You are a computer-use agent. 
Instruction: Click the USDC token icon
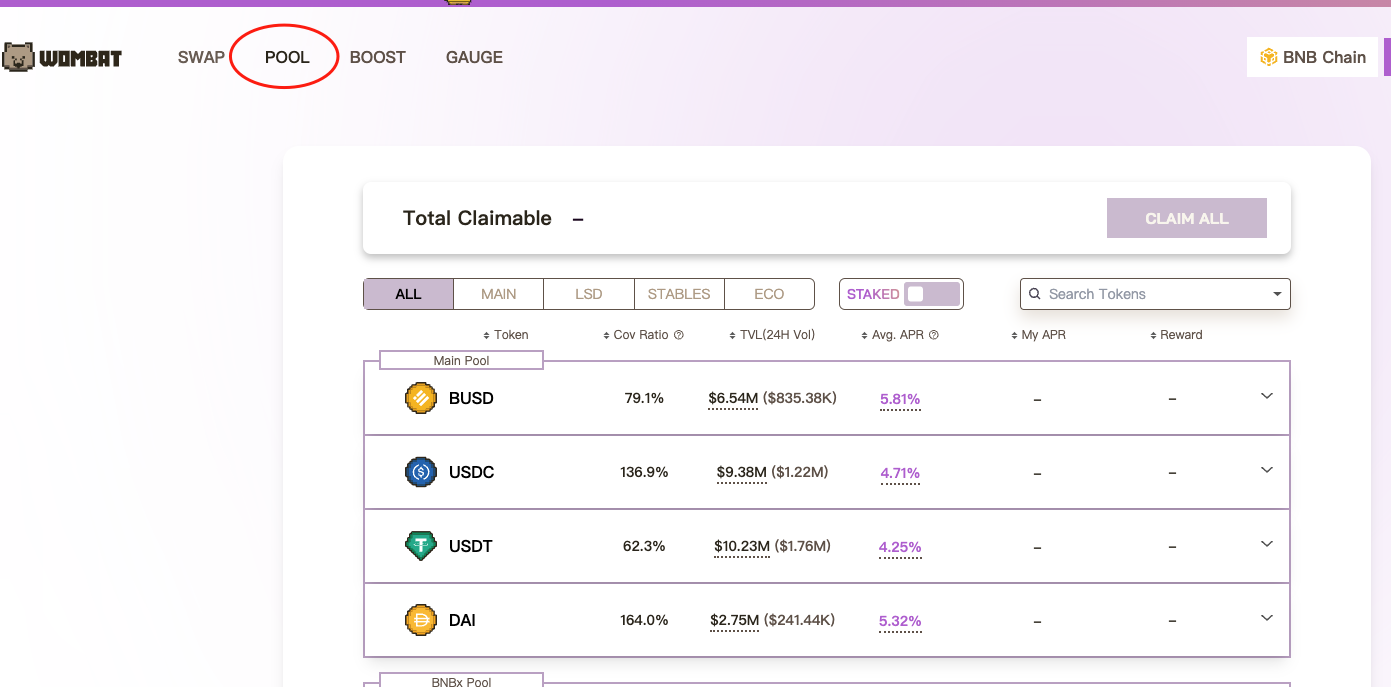pos(421,472)
